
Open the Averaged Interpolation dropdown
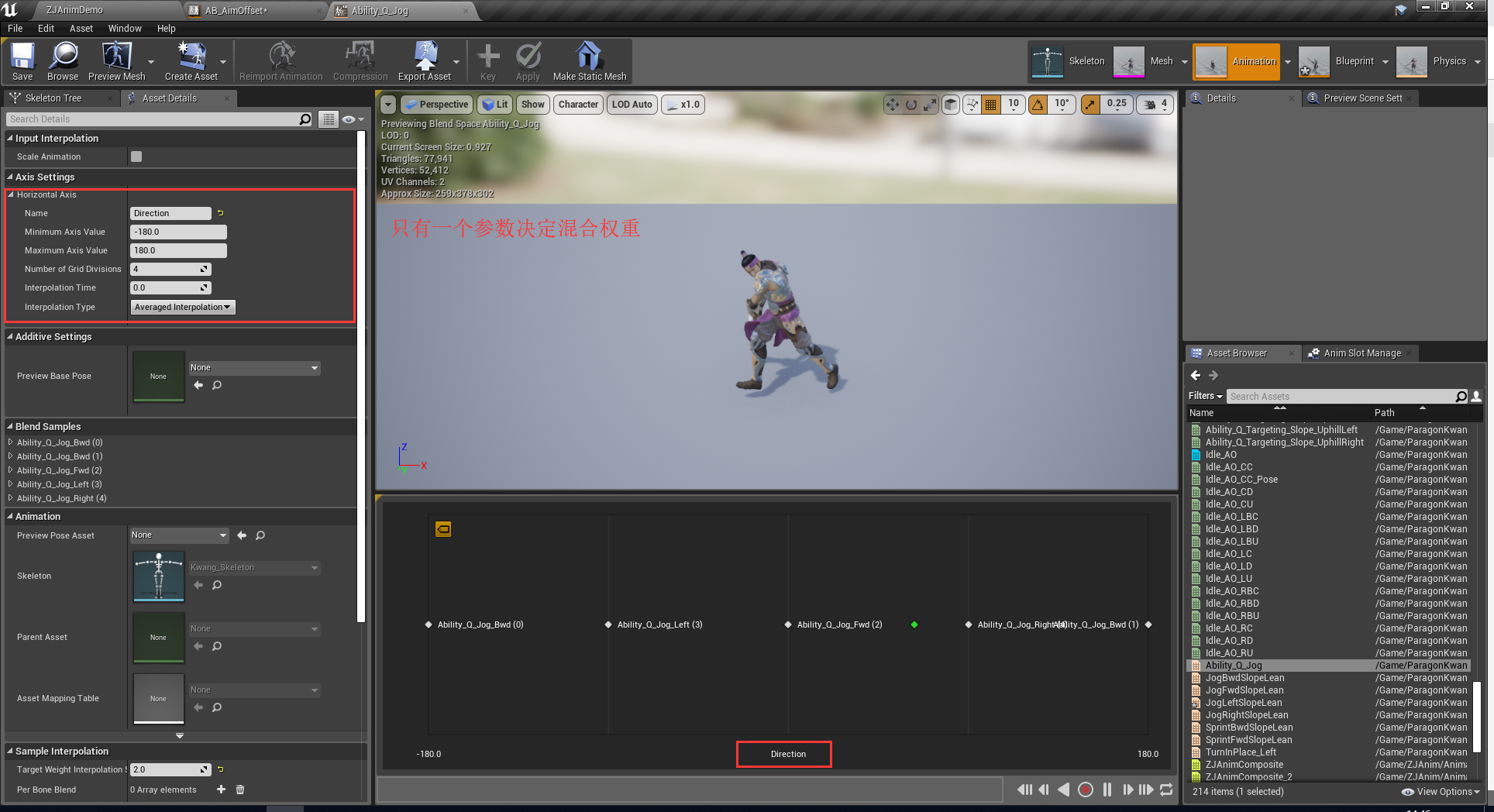tap(183, 307)
